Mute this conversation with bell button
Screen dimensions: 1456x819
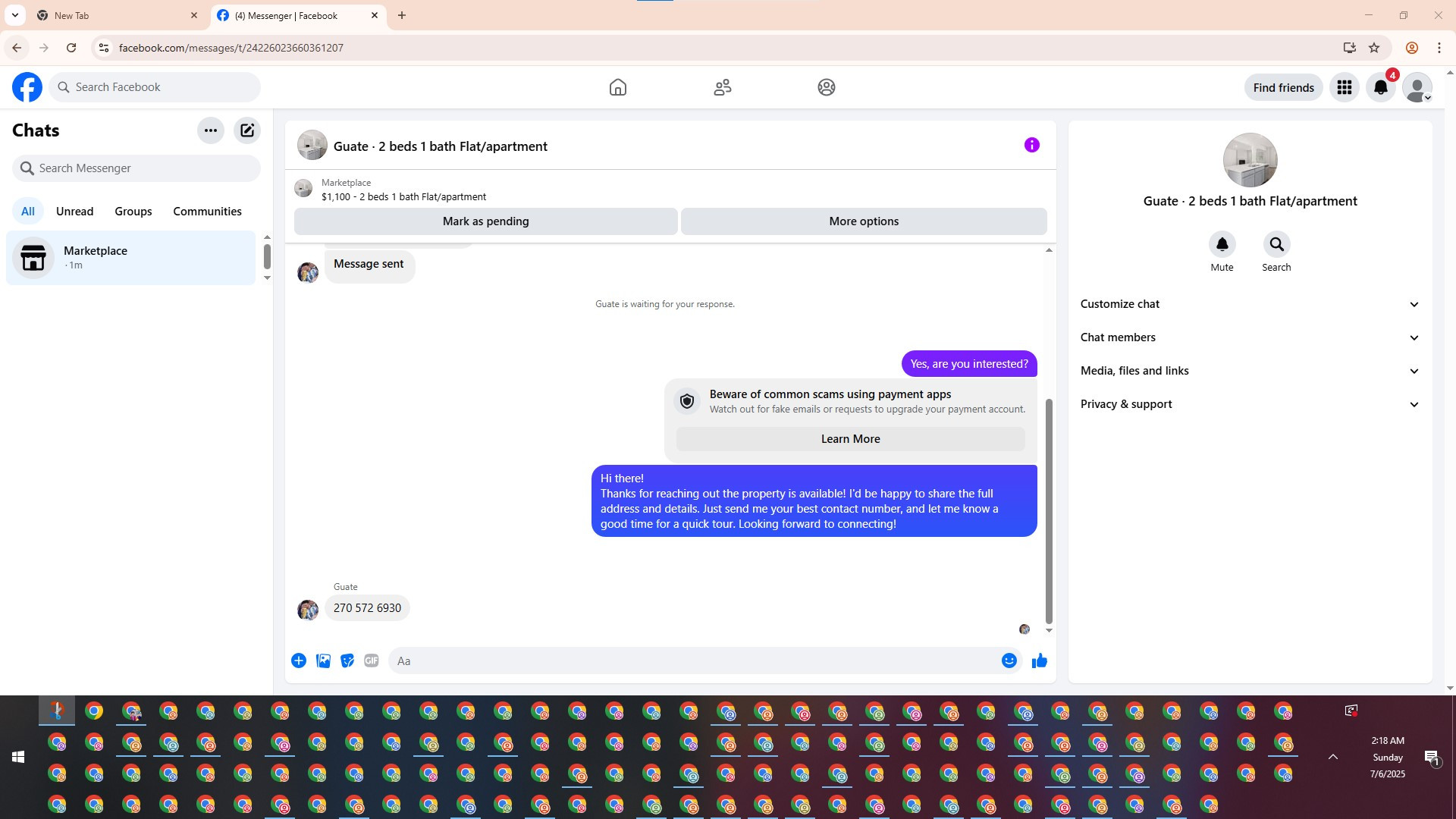(x=1222, y=244)
